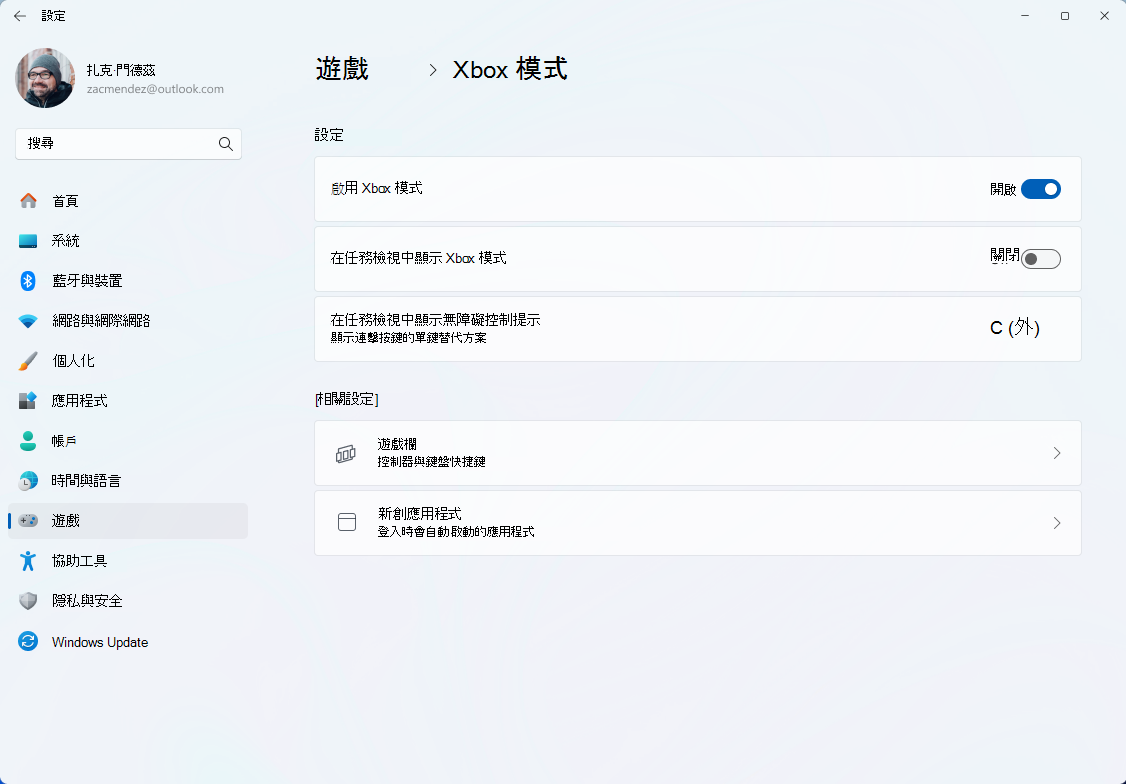Click the zacmendez@outlook.com account email

point(155,89)
